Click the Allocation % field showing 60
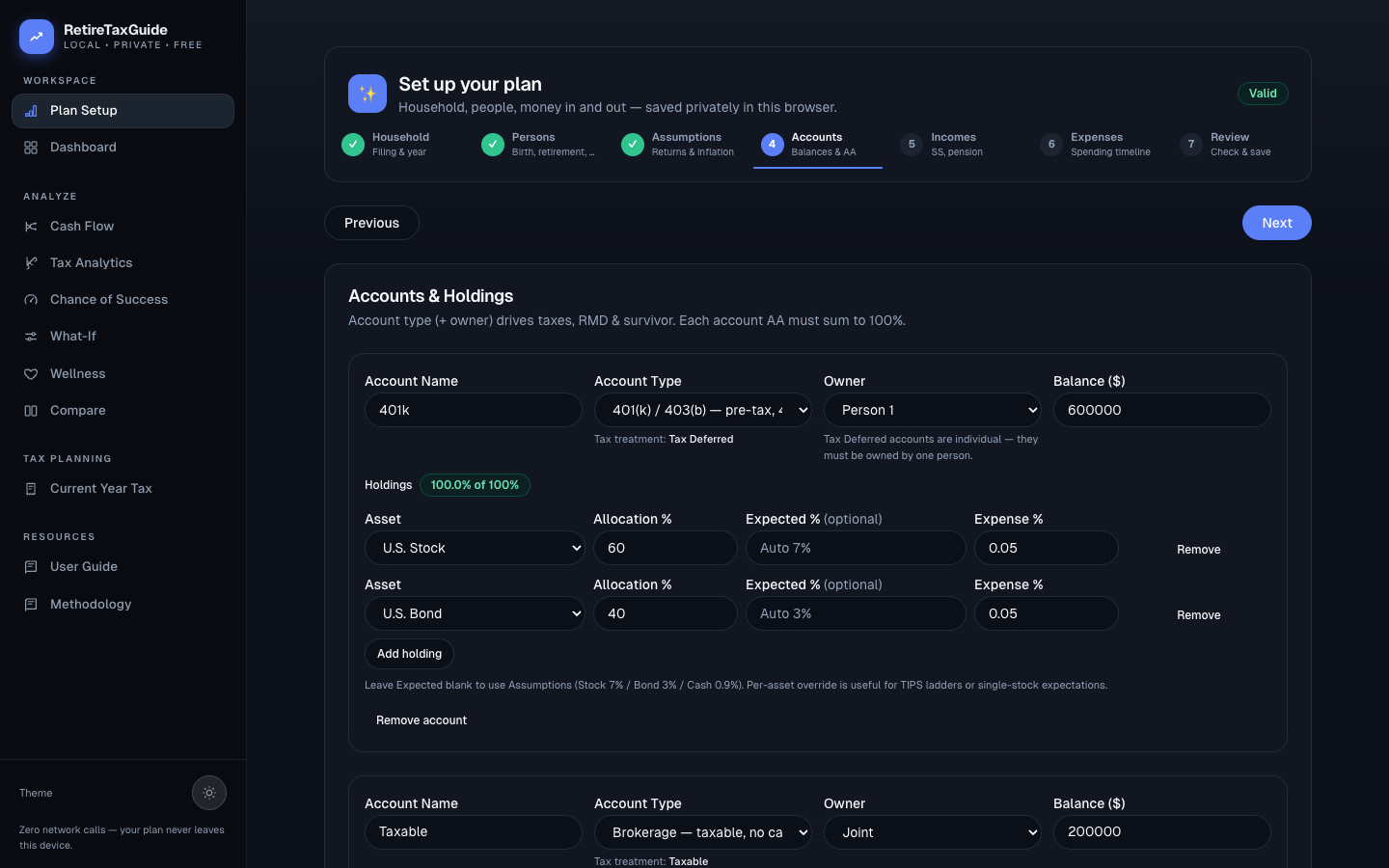1389x868 pixels. (x=666, y=548)
